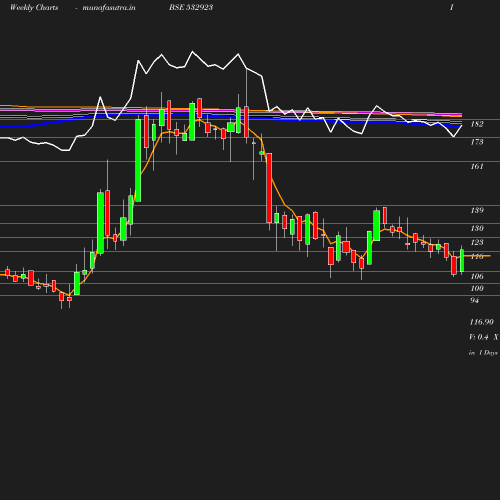The image size is (500, 500).
Task: Select the 100 price level label
Action: pyautogui.click(x=477, y=288)
